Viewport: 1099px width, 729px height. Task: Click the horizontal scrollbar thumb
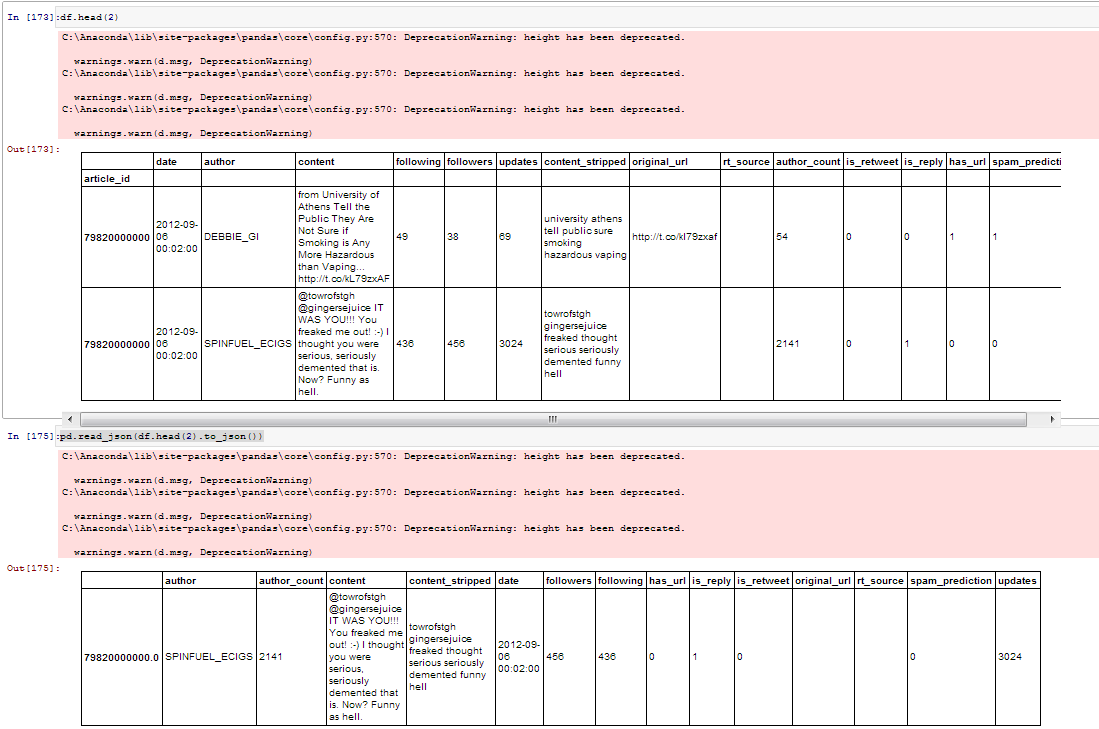click(x=553, y=419)
